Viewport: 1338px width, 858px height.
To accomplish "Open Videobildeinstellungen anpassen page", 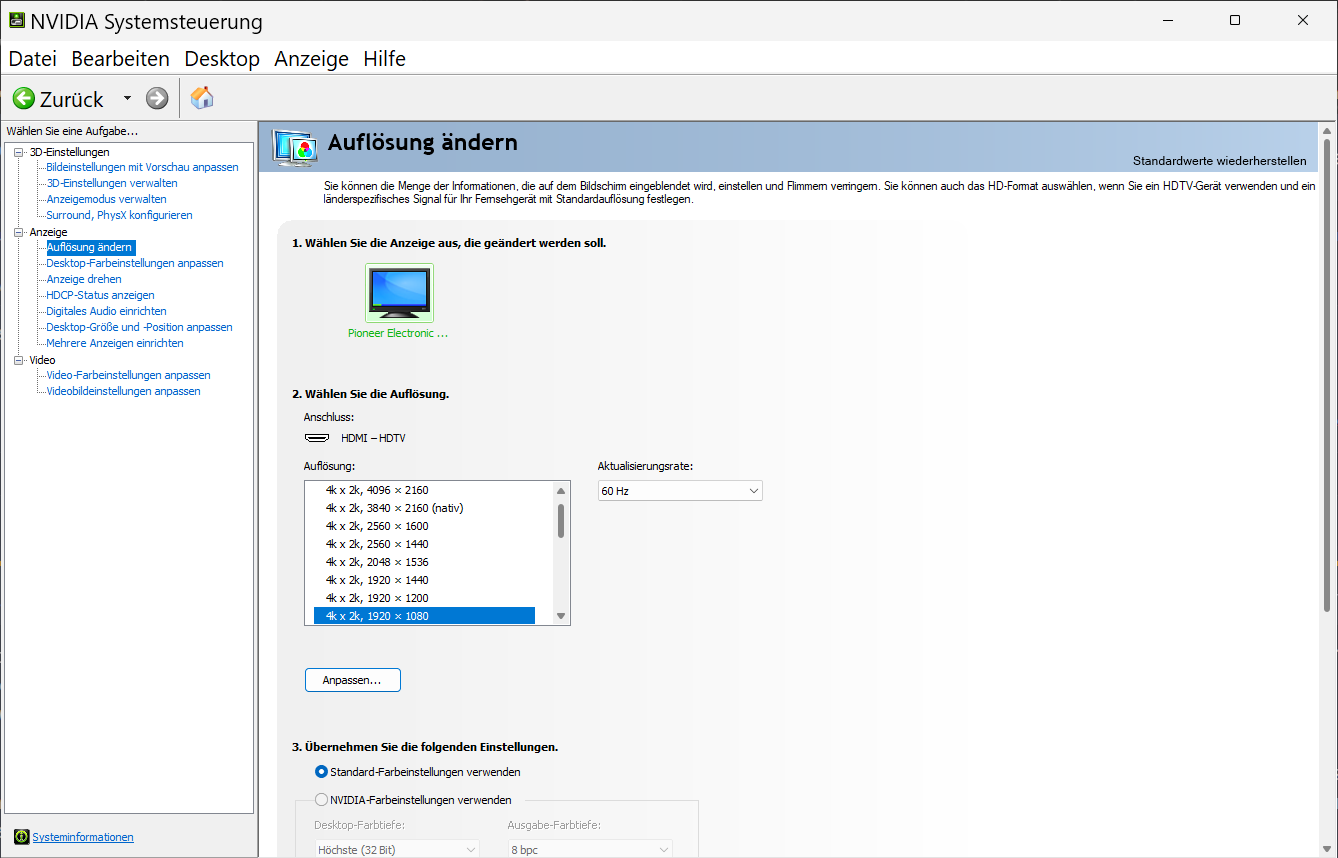I will pos(124,391).
